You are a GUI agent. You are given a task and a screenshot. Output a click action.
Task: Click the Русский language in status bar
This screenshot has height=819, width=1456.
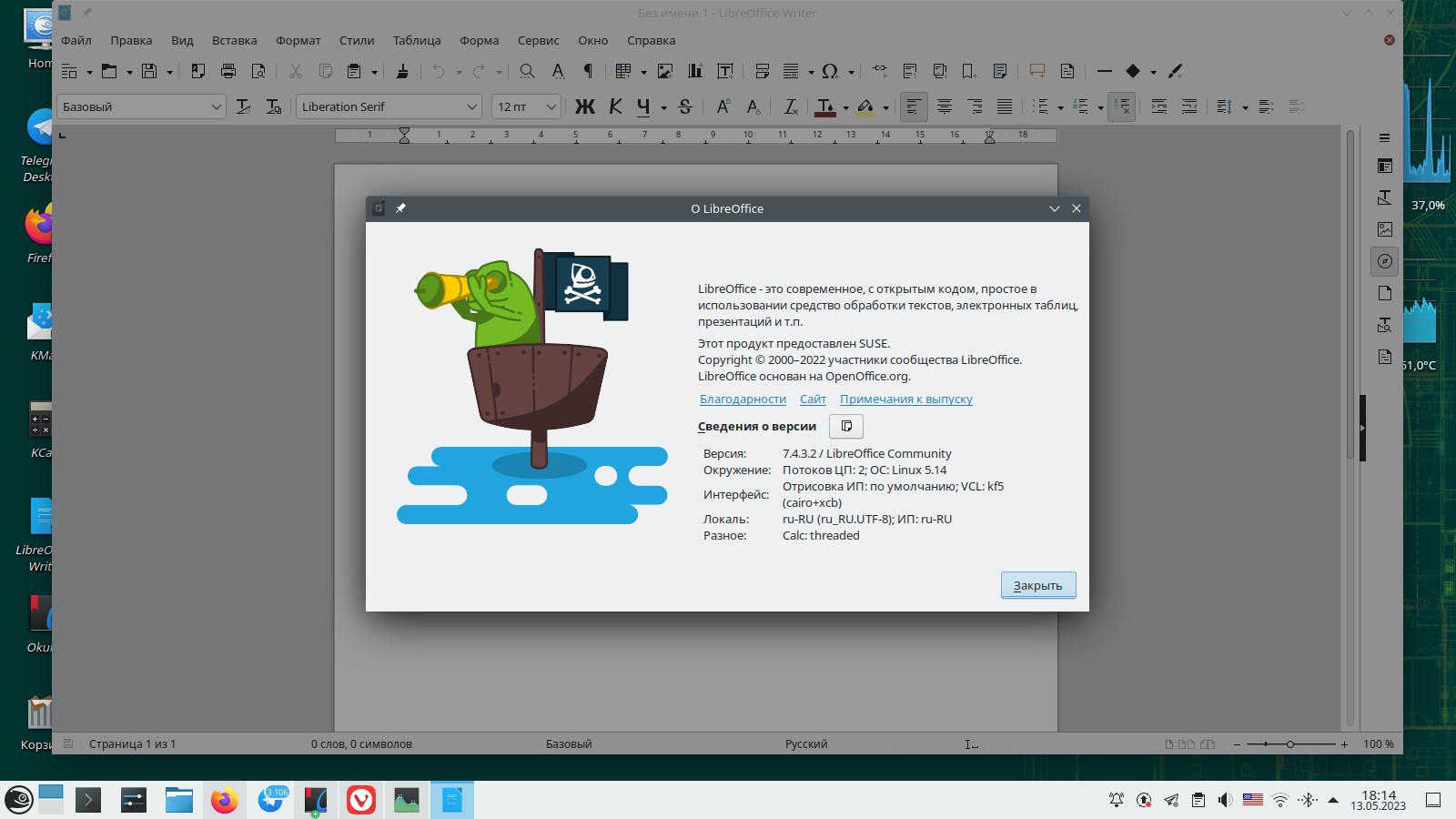click(806, 744)
